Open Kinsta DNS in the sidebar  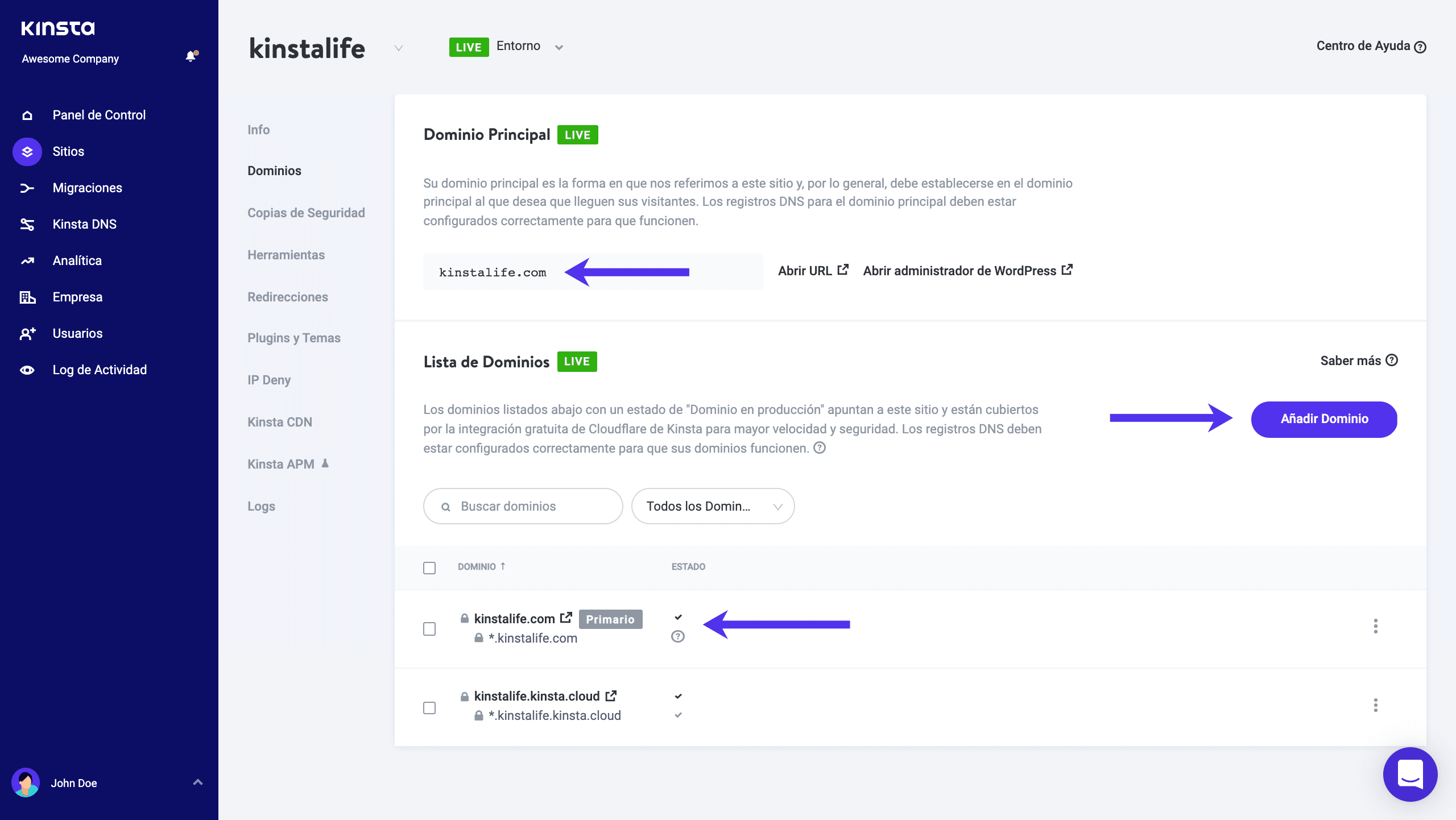[84, 224]
